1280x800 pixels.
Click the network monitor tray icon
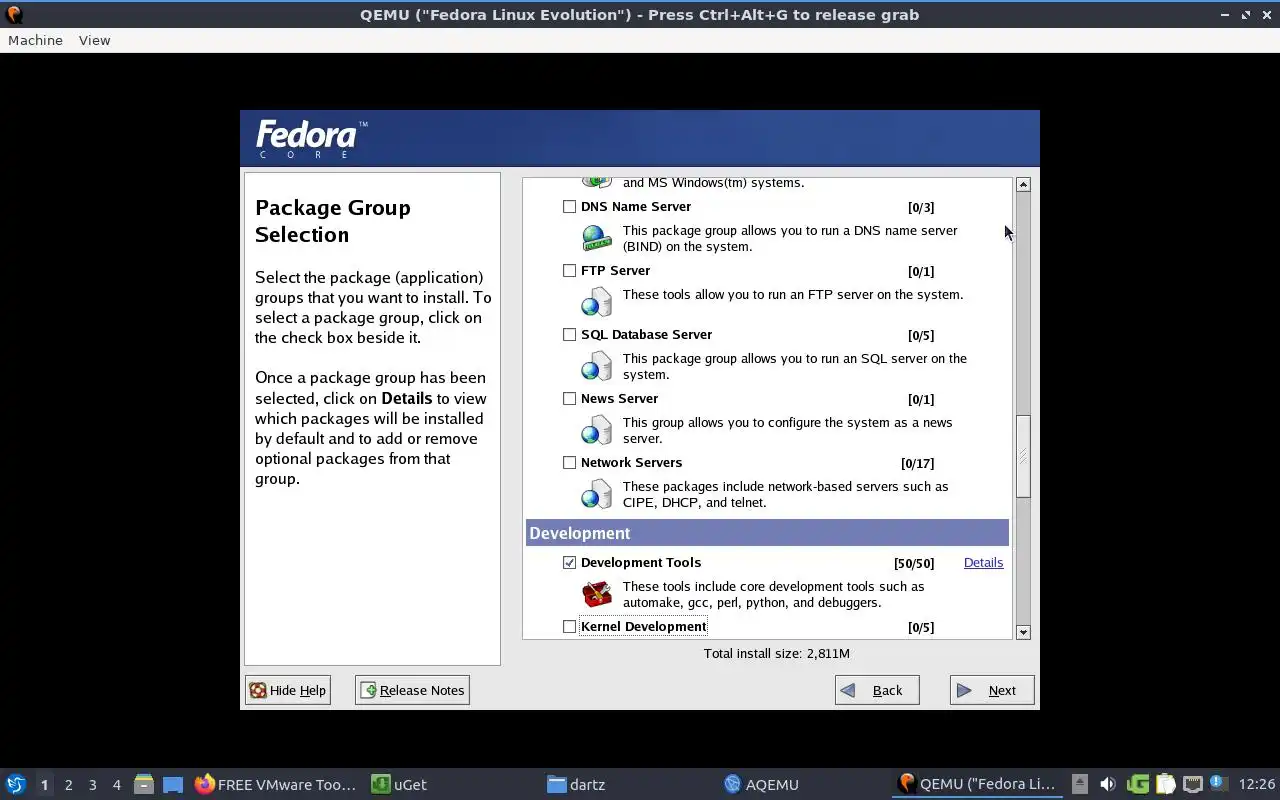coord(1192,784)
